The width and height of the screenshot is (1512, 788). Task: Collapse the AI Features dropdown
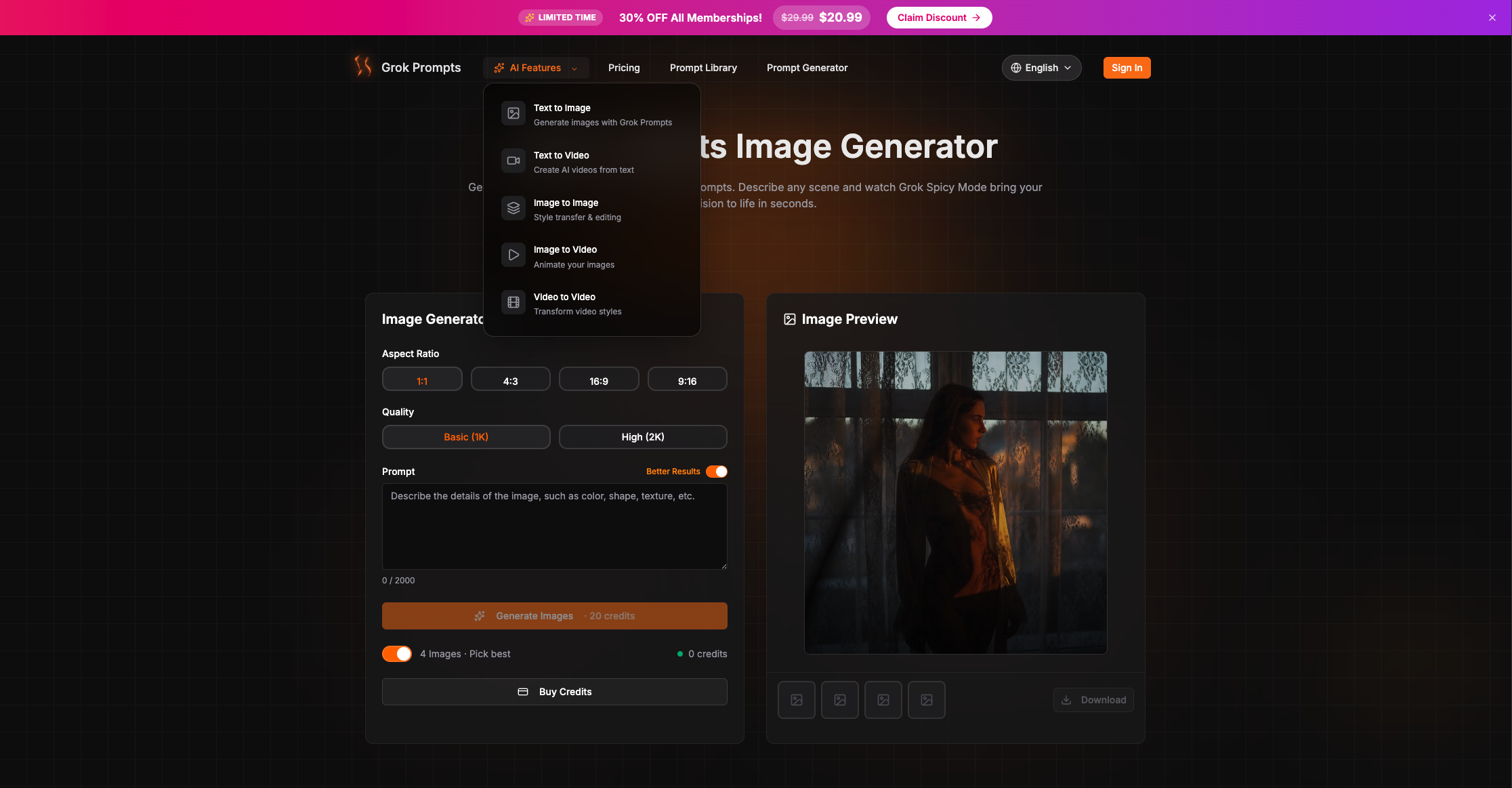pyautogui.click(x=535, y=68)
